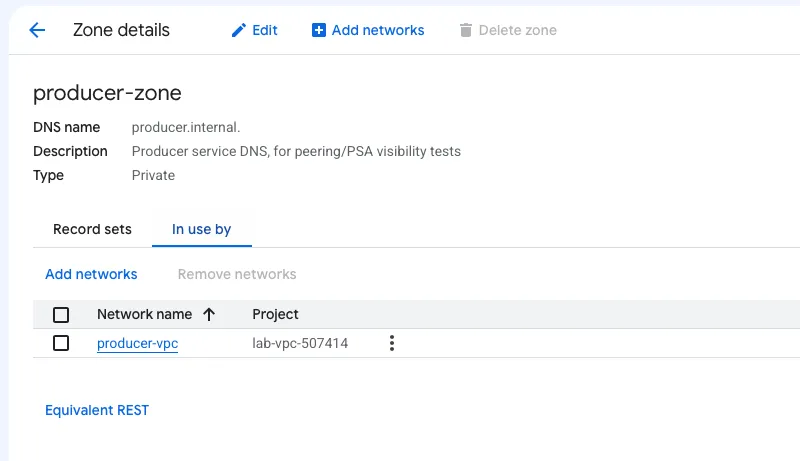This screenshot has height=461, width=800.
Task: Click the producer-zone heading
Action: pos(107,93)
